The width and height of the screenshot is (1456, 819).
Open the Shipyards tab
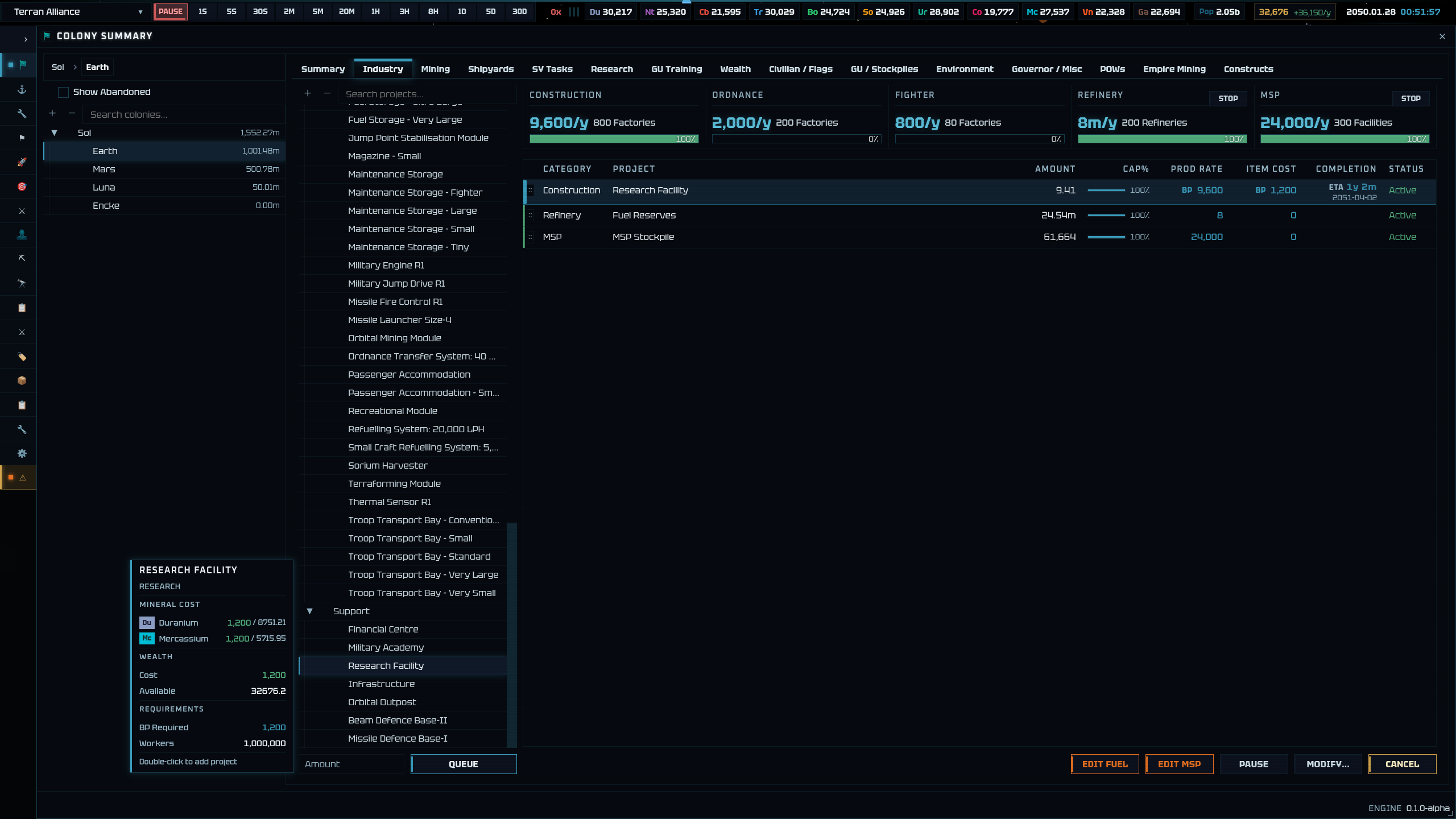click(x=491, y=69)
